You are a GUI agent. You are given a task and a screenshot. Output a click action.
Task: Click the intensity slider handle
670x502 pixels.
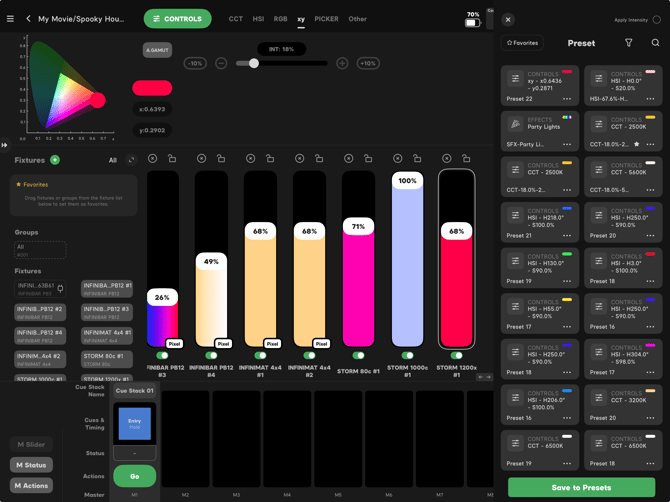tap(254, 63)
